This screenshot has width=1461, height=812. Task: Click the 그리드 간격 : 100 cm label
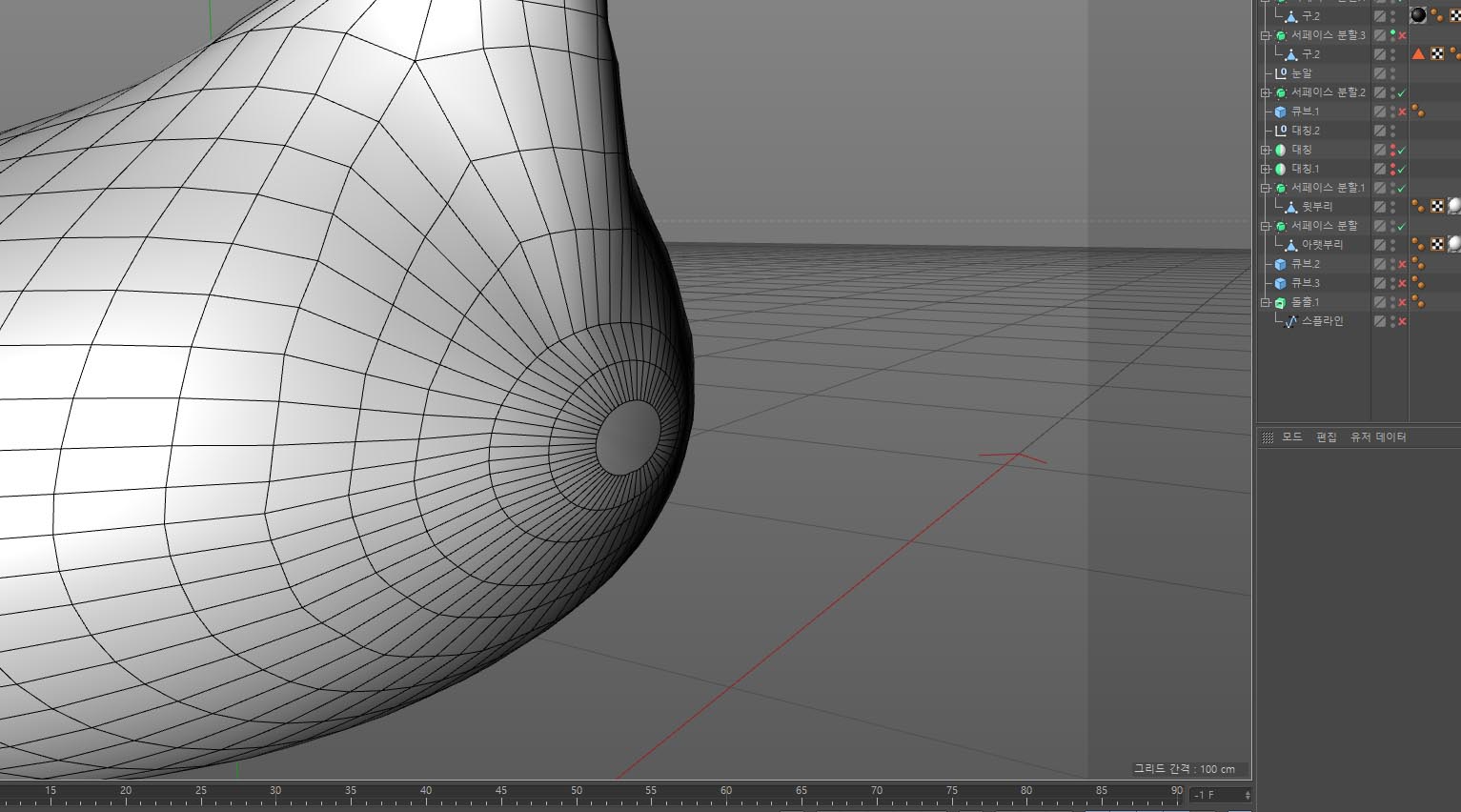click(x=1184, y=769)
